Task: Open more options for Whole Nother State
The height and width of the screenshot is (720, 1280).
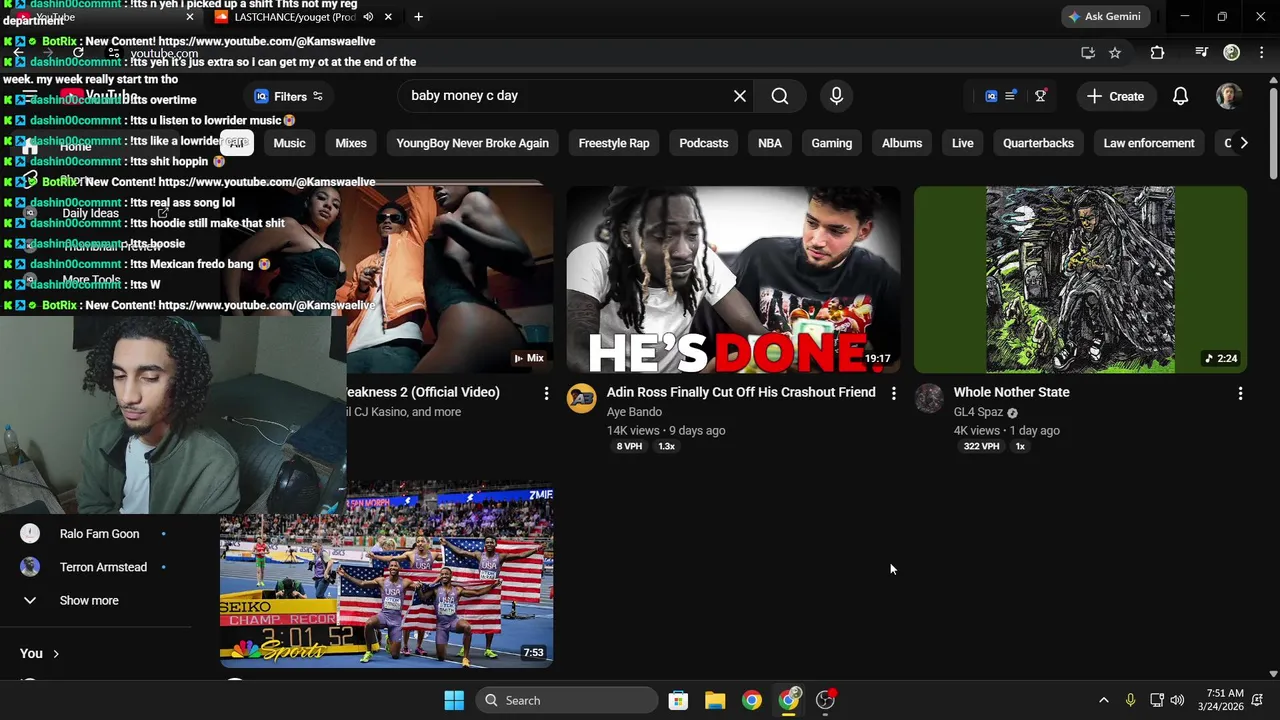Action: (1240, 394)
